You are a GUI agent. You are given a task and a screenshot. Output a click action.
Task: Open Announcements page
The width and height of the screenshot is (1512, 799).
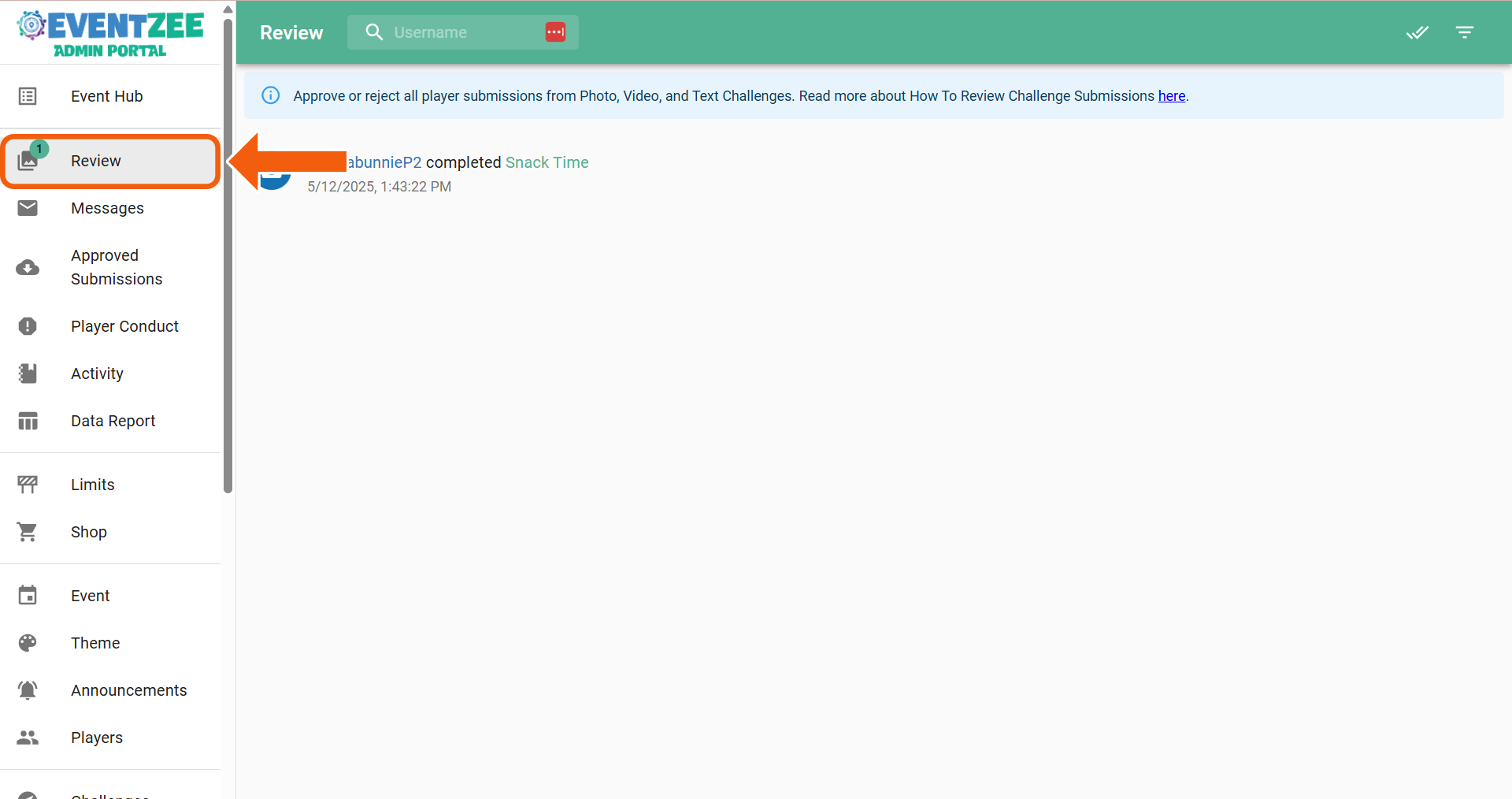[110, 690]
